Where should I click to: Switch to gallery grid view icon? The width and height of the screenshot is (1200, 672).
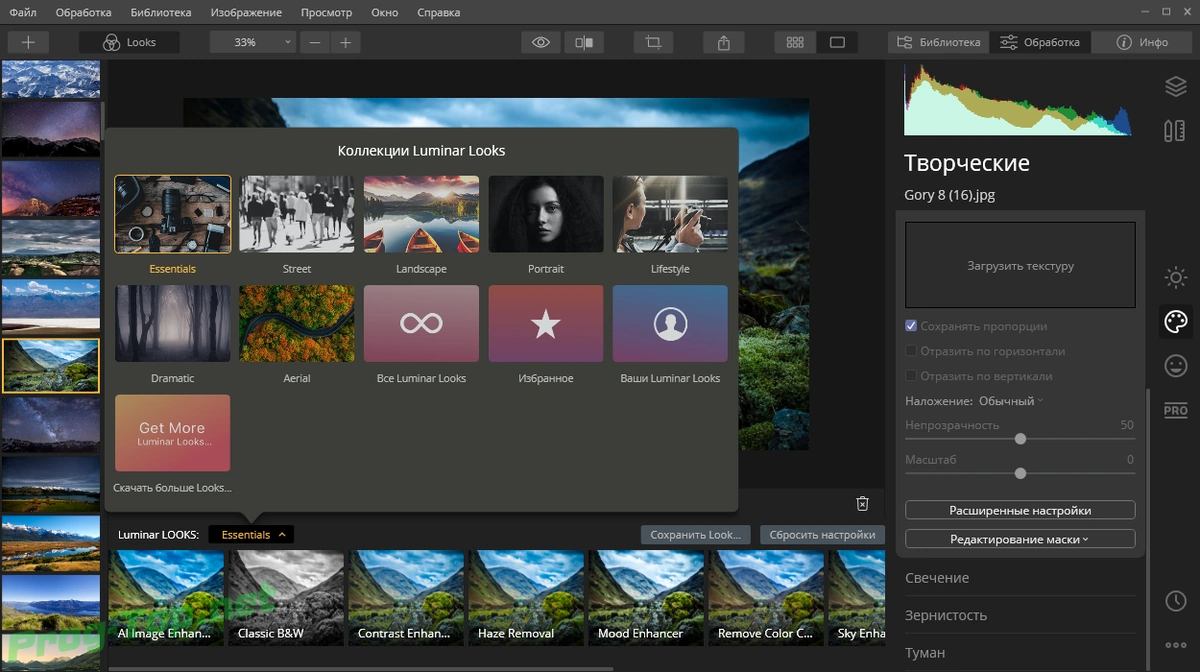coord(795,43)
